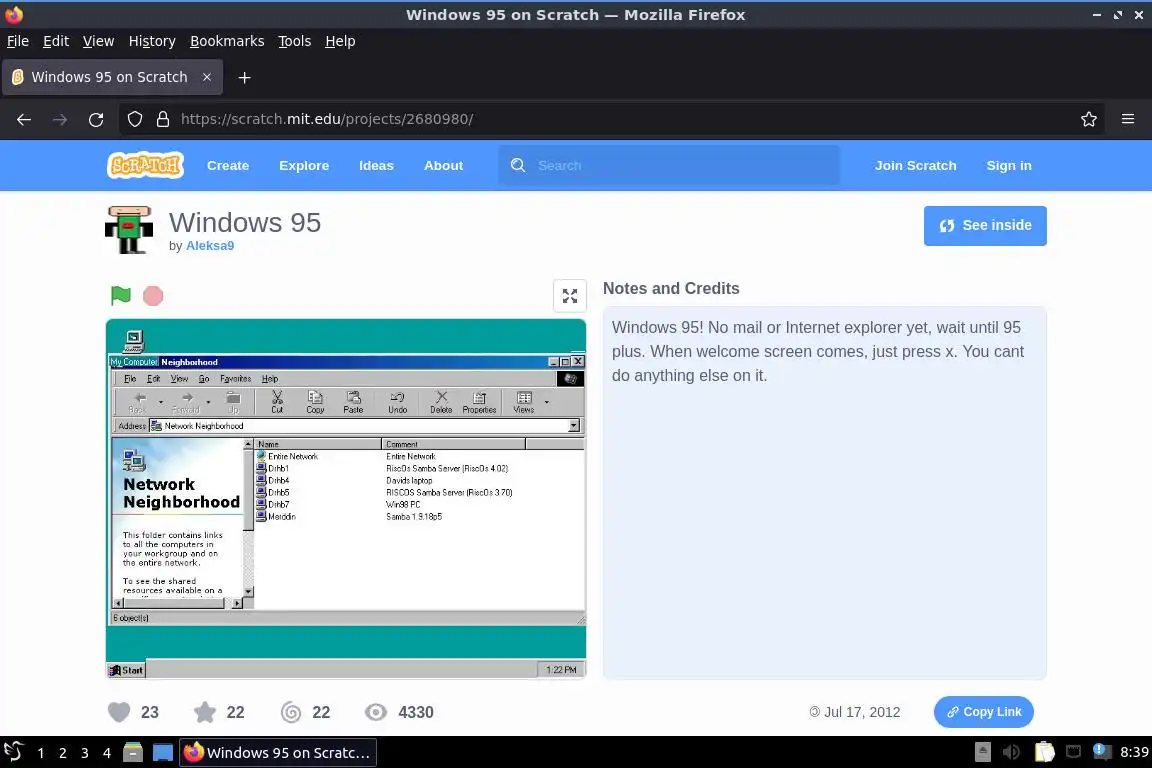Click the Aleksa9 user avatar
The width and height of the screenshot is (1152, 768).
coord(129,230)
